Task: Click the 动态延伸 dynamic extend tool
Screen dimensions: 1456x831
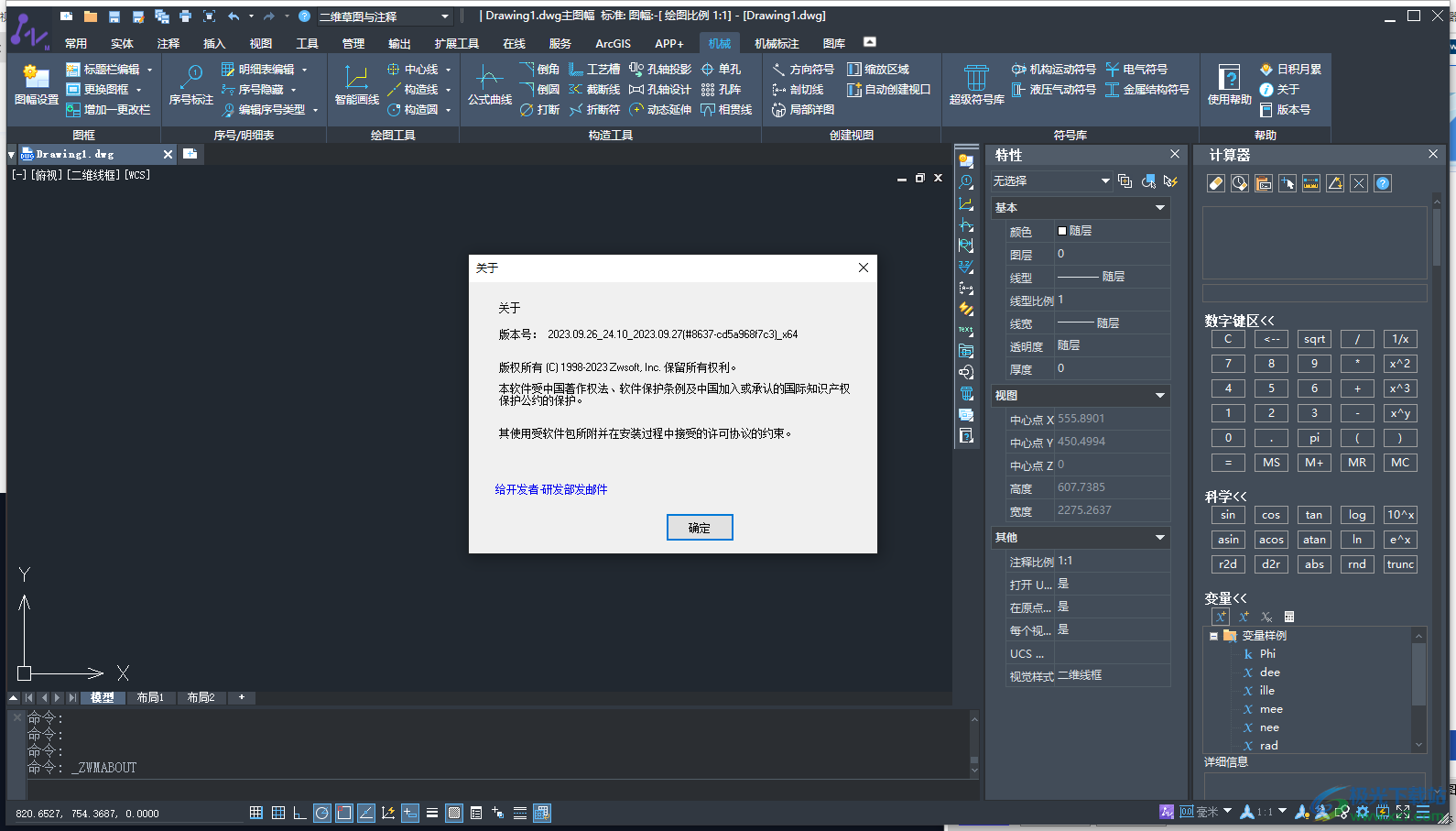Action: click(660, 110)
